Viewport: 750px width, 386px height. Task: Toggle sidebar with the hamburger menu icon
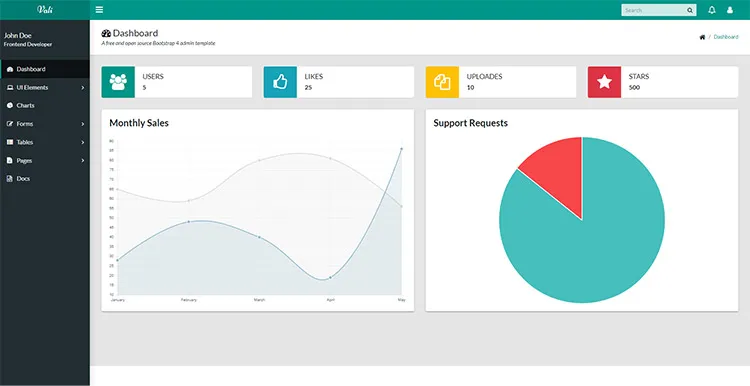click(99, 10)
